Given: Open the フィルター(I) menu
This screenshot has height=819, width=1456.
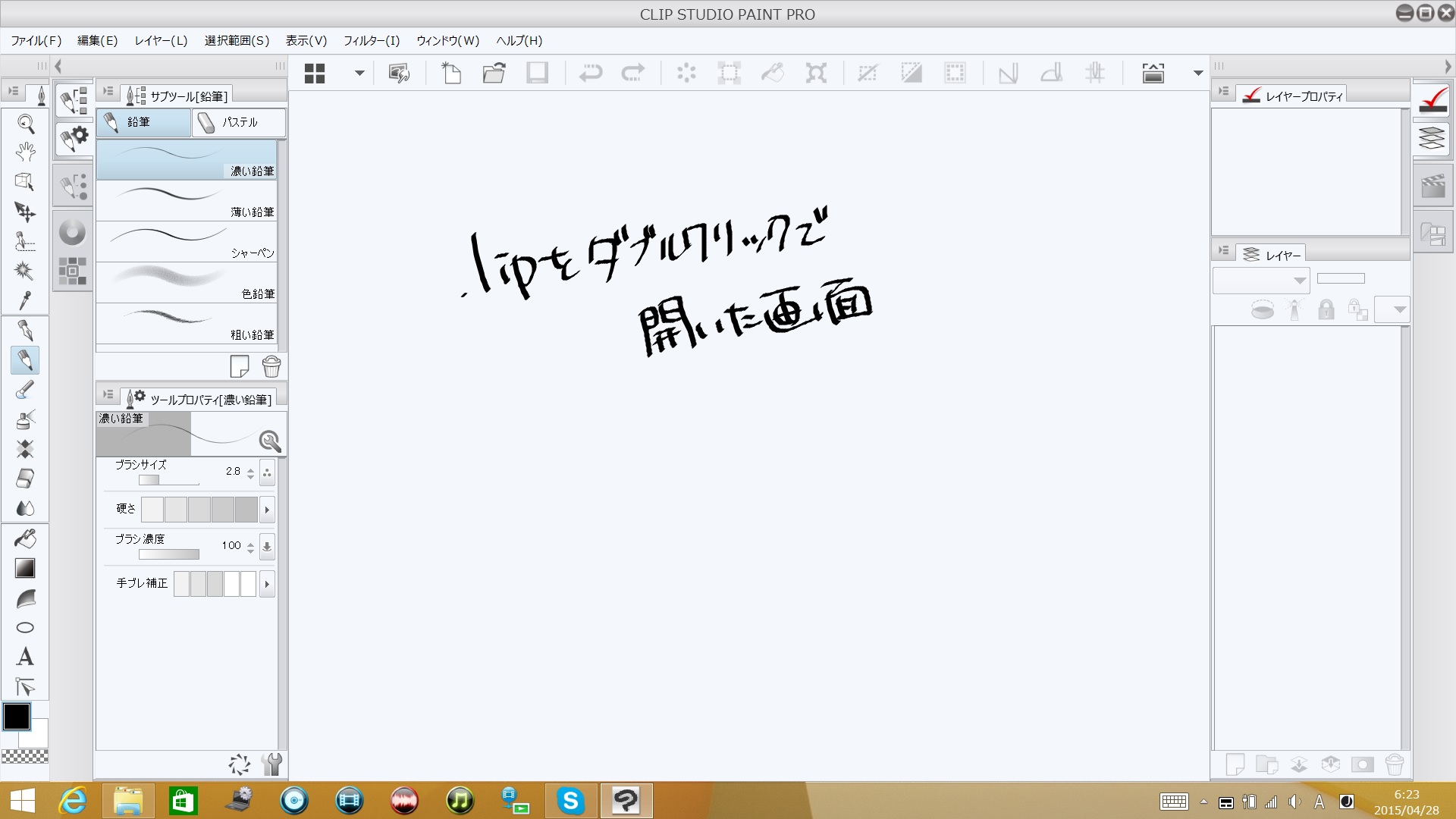Looking at the screenshot, I should 371,41.
